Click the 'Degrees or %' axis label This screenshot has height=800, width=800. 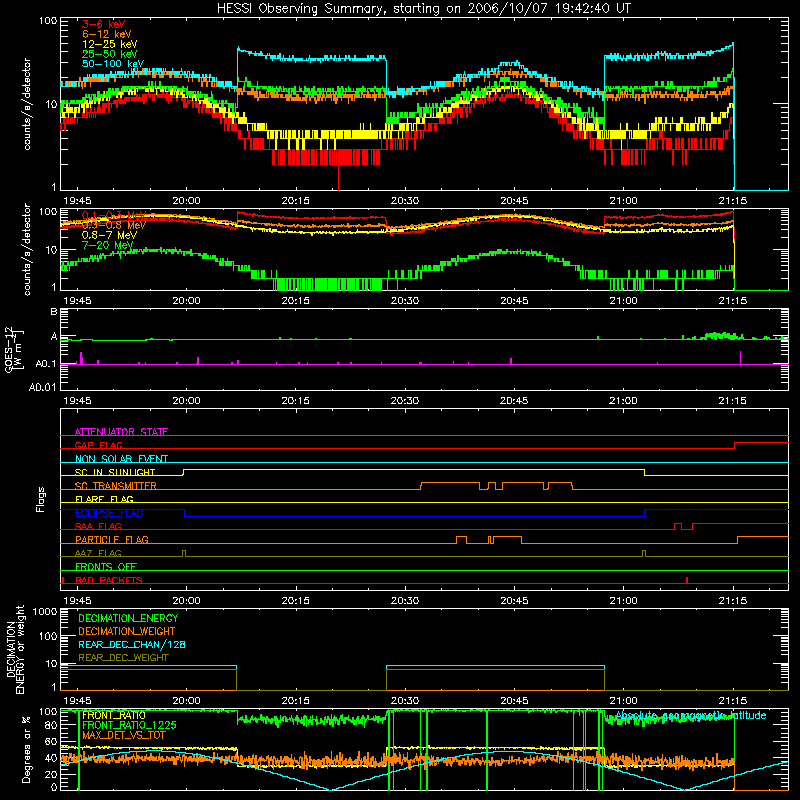26,749
